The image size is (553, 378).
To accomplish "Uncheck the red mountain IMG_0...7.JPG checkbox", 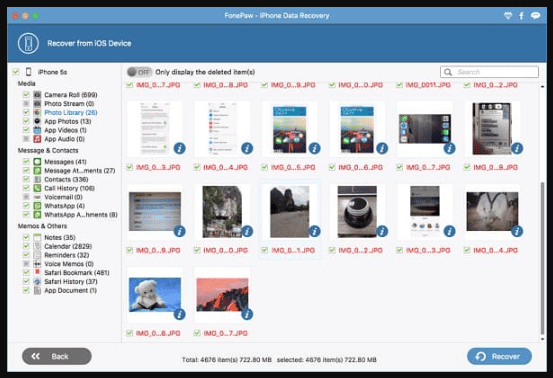I will (x=197, y=333).
